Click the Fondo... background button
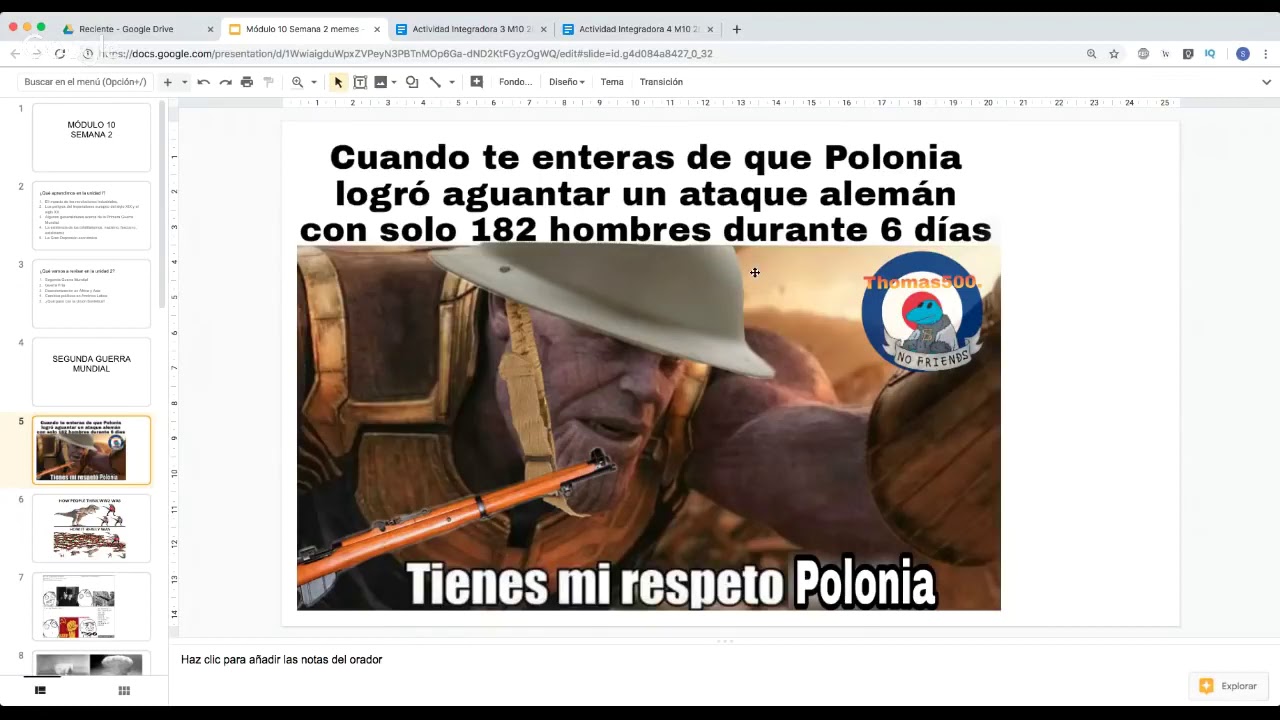This screenshot has height=720, width=1280. [x=515, y=82]
